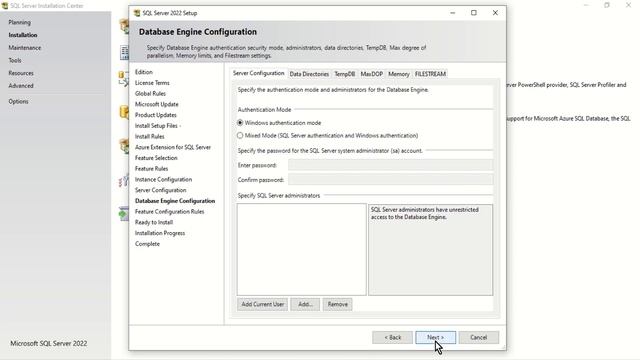This screenshot has width=640, height=360.
Task: Go to the next setup step
Action: 436,337
